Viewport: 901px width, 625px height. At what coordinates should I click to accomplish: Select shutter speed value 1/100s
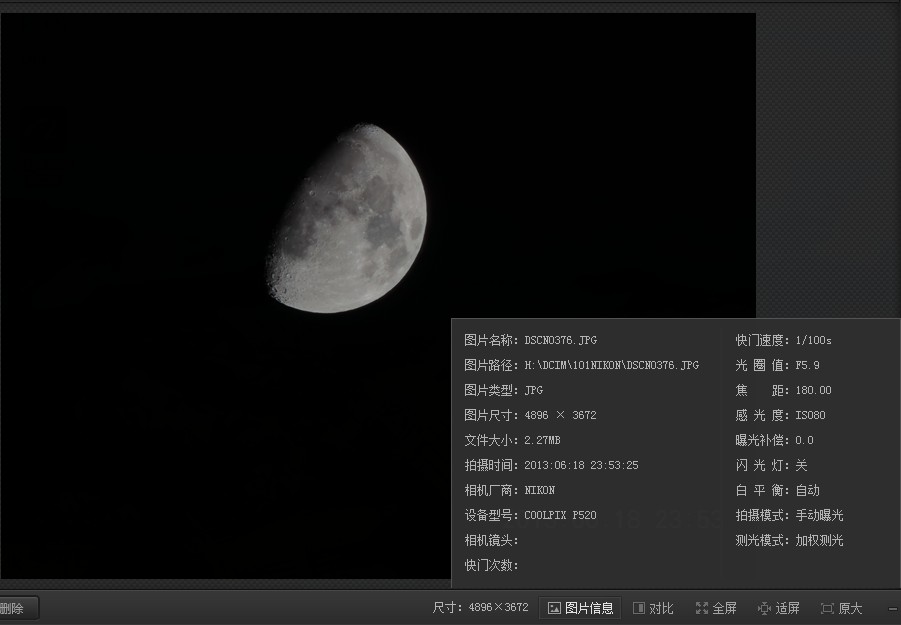click(x=814, y=340)
